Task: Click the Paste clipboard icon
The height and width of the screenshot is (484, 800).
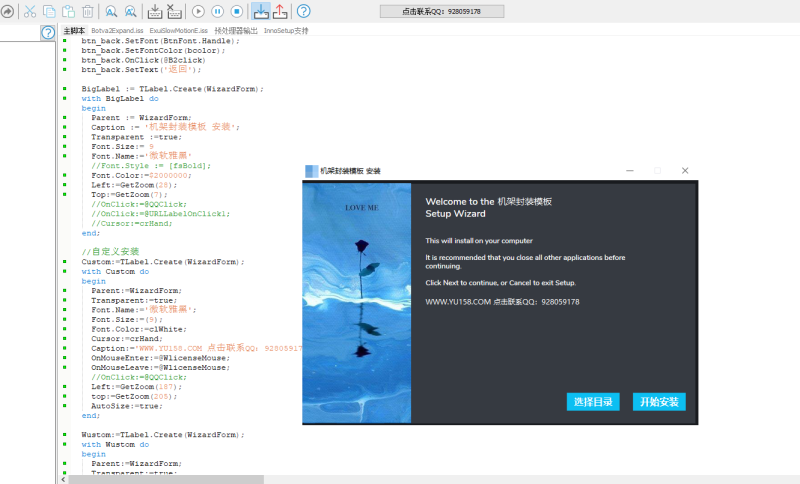Action: click(x=68, y=11)
